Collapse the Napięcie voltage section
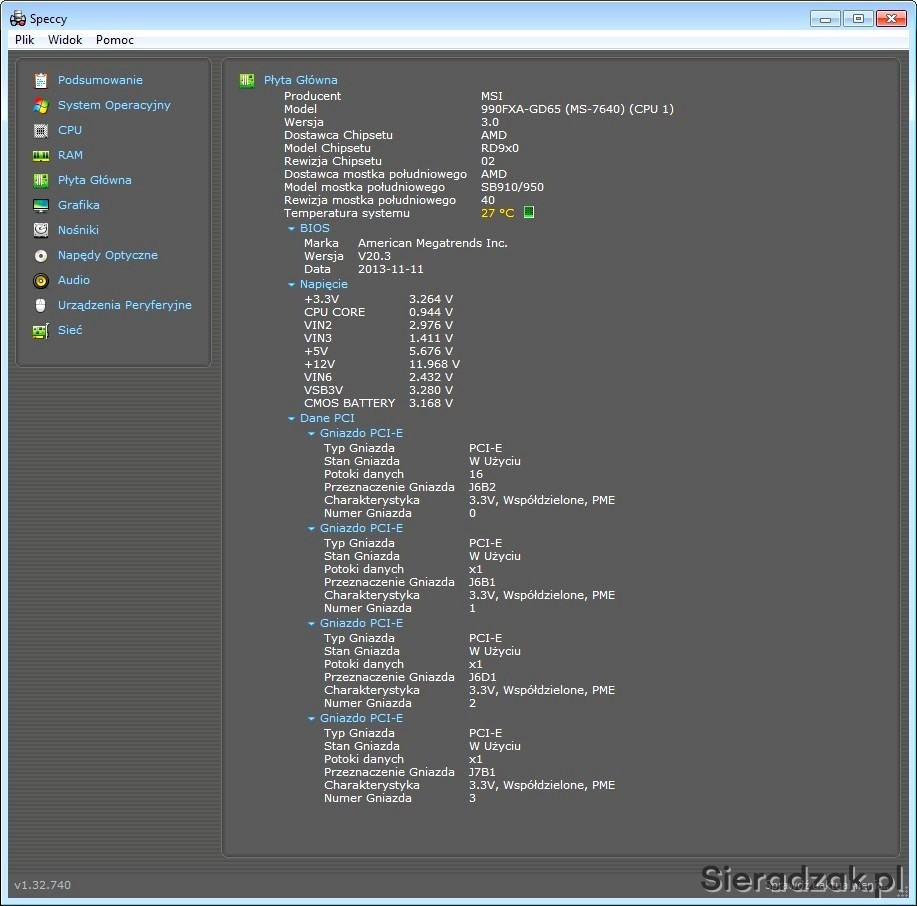Image resolution: width=917 pixels, height=906 pixels. 291,284
